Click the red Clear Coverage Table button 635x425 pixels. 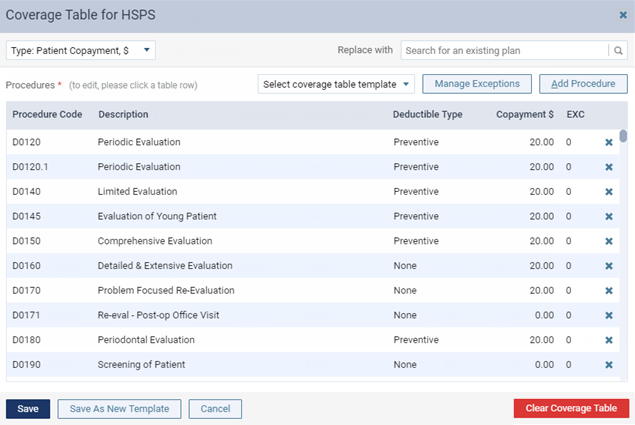pos(571,408)
